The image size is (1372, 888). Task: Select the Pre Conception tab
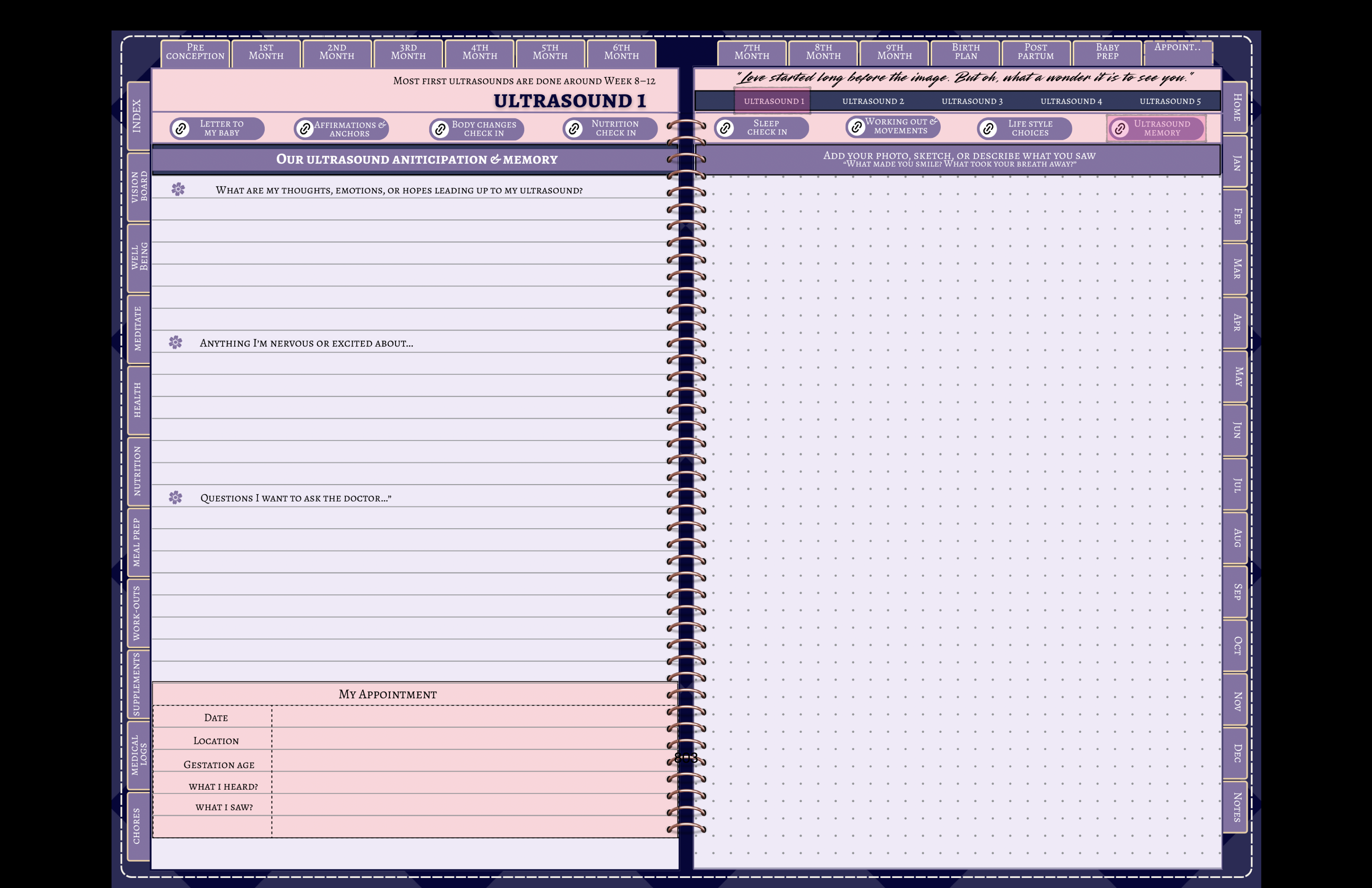pyautogui.click(x=195, y=51)
